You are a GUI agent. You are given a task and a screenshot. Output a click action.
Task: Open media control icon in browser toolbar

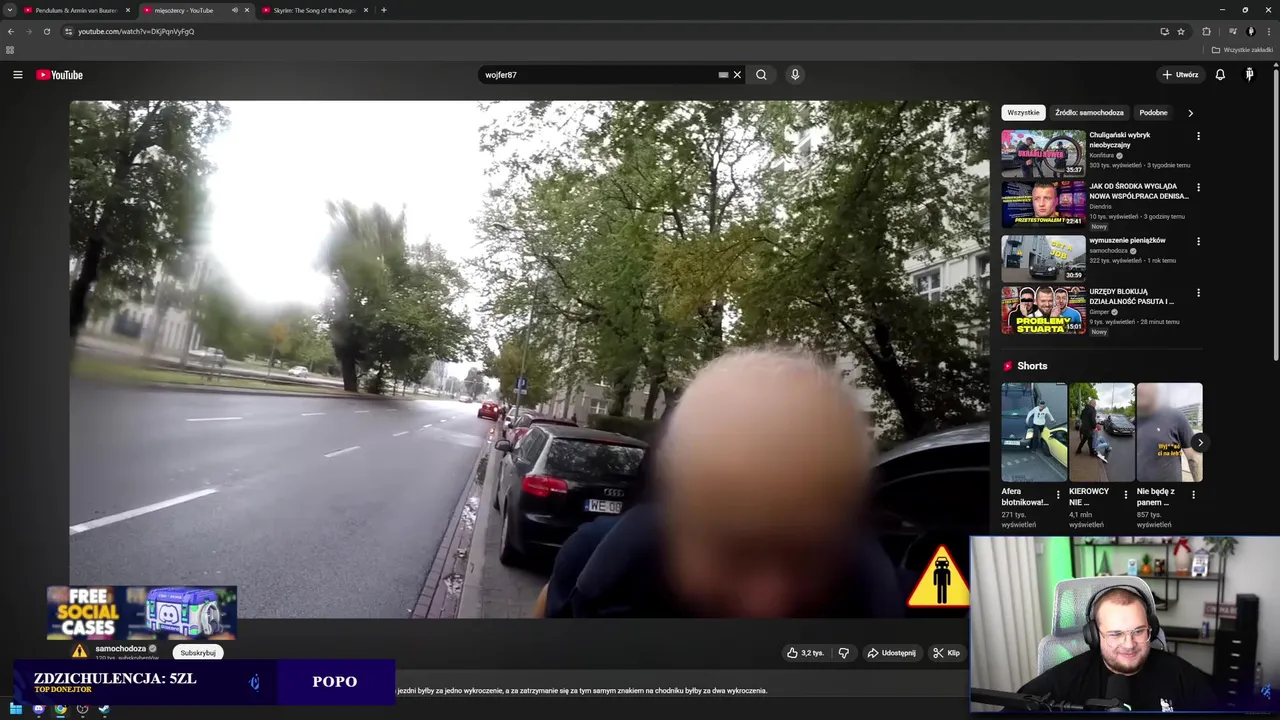(x=1232, y=31)
